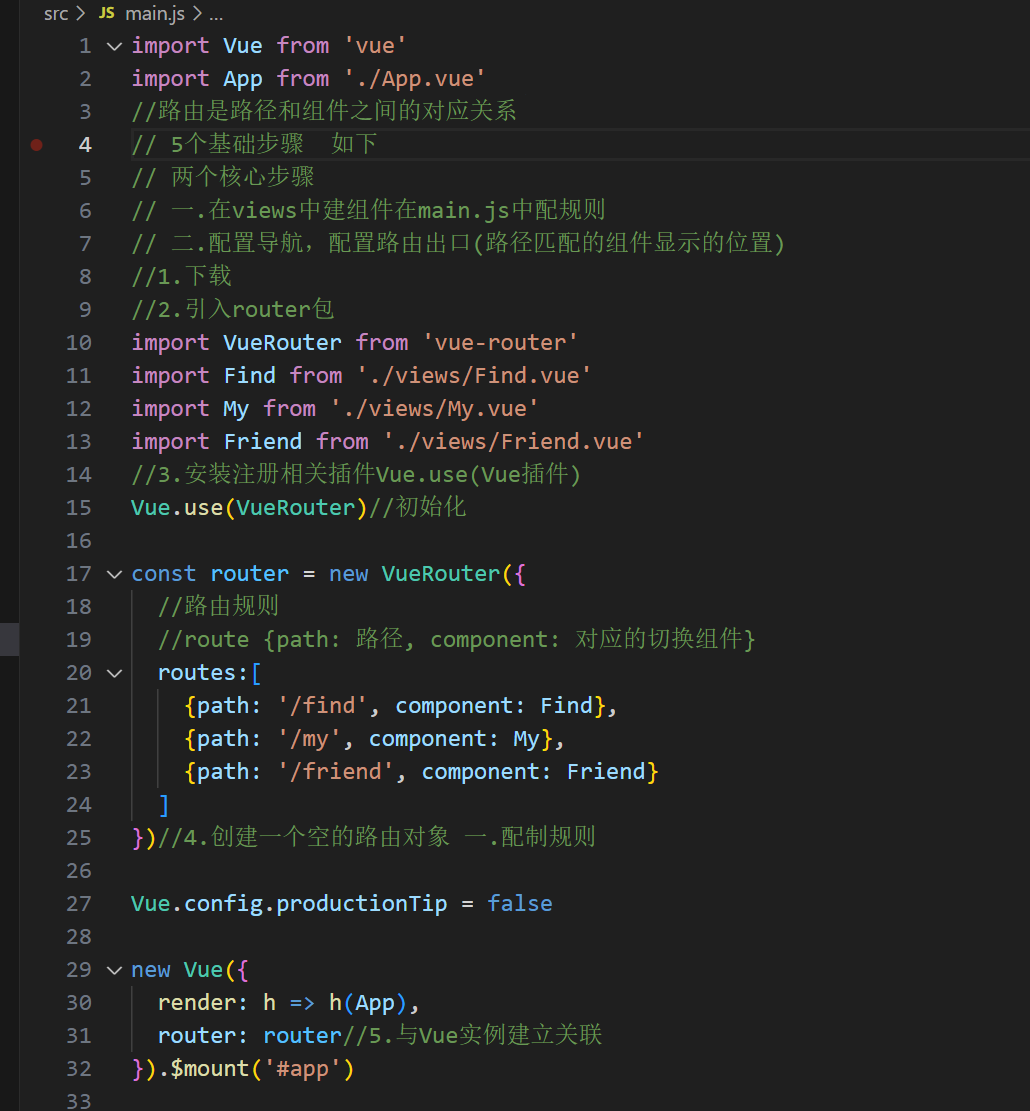Open the src breadcrumb folder

(x=56, y=13)
